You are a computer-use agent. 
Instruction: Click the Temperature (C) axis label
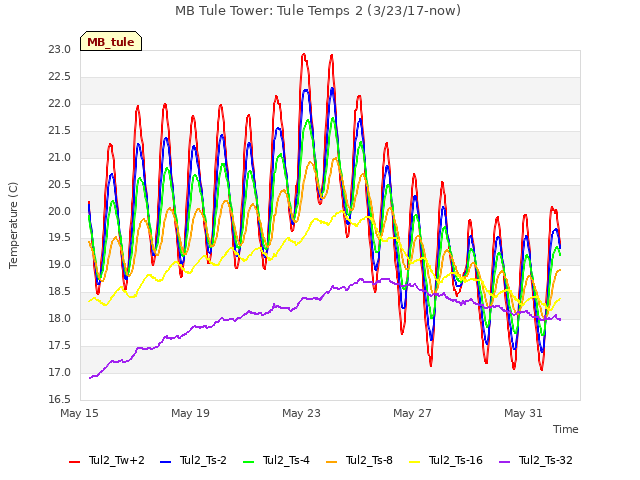point(13,225)
